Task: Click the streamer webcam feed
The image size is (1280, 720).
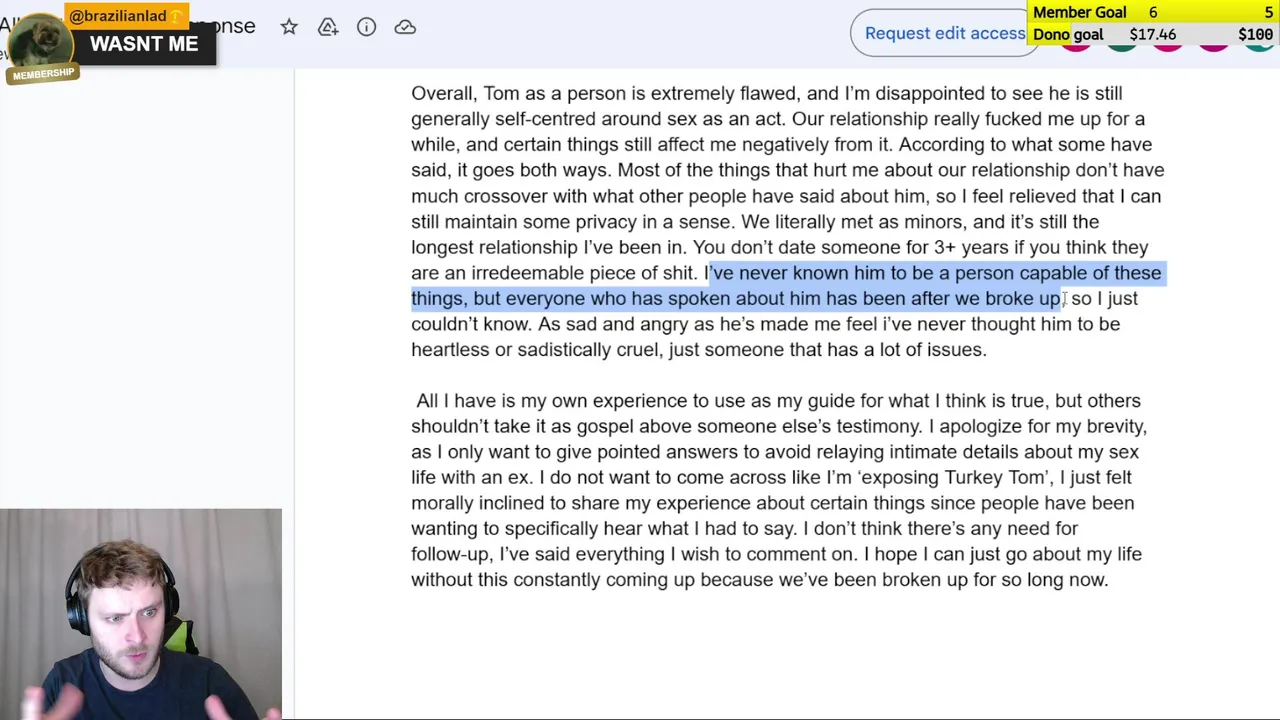Action: click(x=141, y=614)
